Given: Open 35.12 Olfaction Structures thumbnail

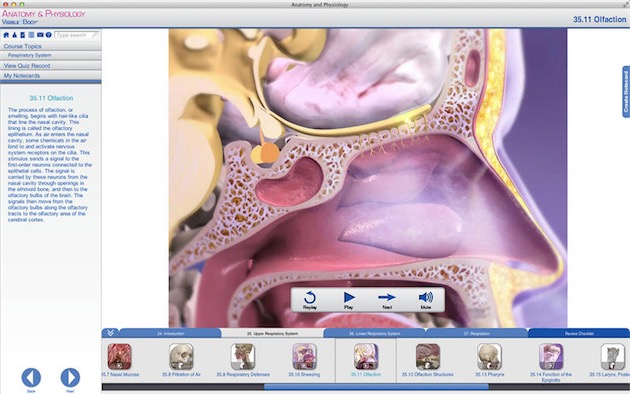Looking at the screenshot, I should pyautogui.click(x=428, y=357).
